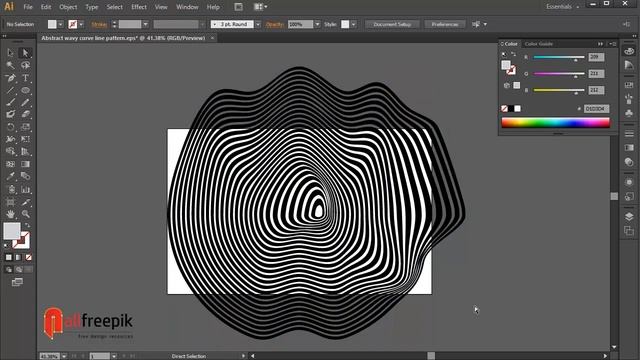Image resolution: width=640 pixels, height=360 pixels.
Task: Open the graphic Style dropdown
Action: coord(353,24)
